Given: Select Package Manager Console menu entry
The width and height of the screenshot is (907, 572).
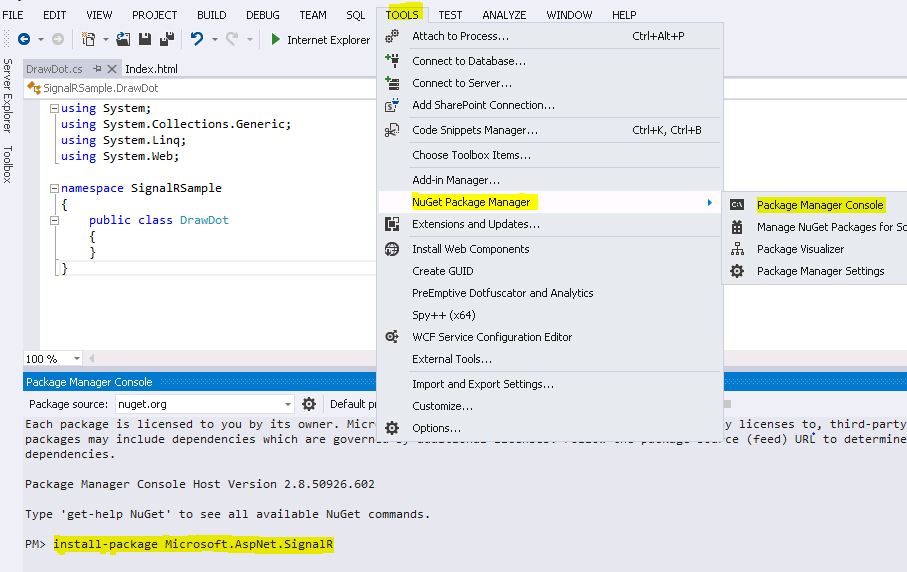Looking at the screenshot, I should 820,205.
